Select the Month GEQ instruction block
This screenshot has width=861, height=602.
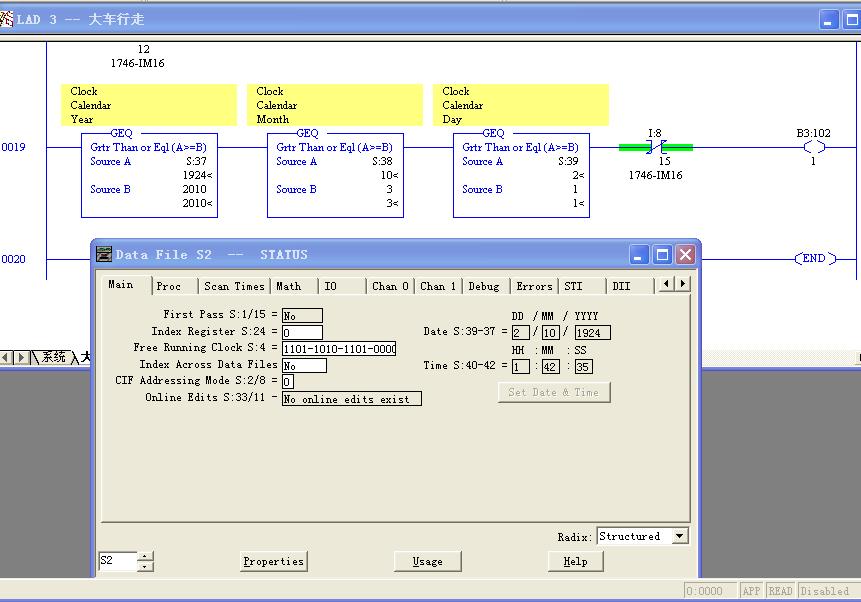[336, 174]
